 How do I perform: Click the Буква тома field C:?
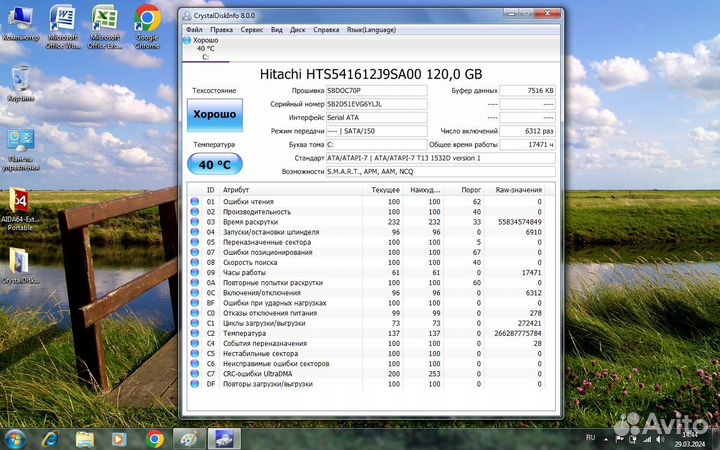click(377, 144)
